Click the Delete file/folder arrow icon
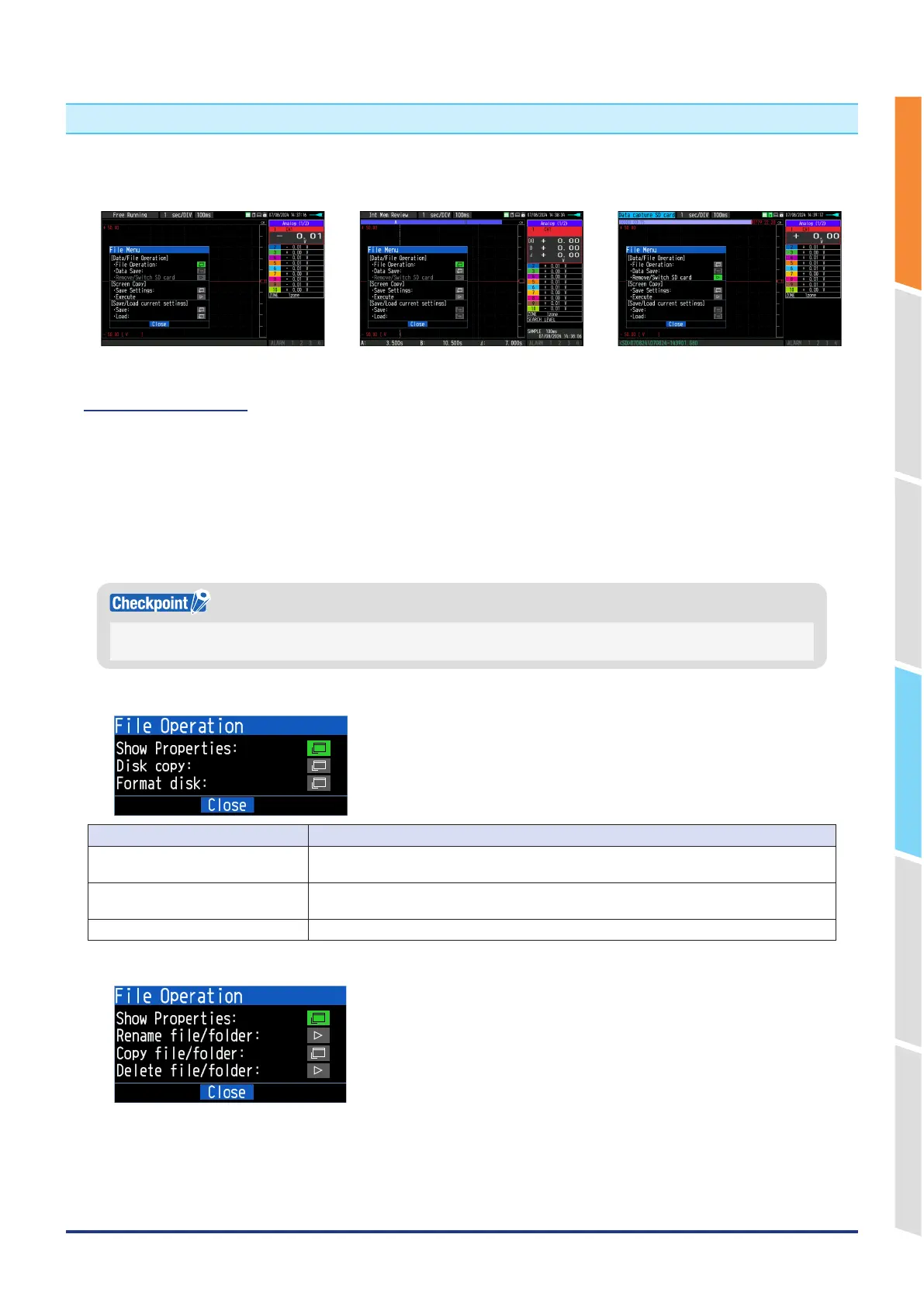 318,1070
